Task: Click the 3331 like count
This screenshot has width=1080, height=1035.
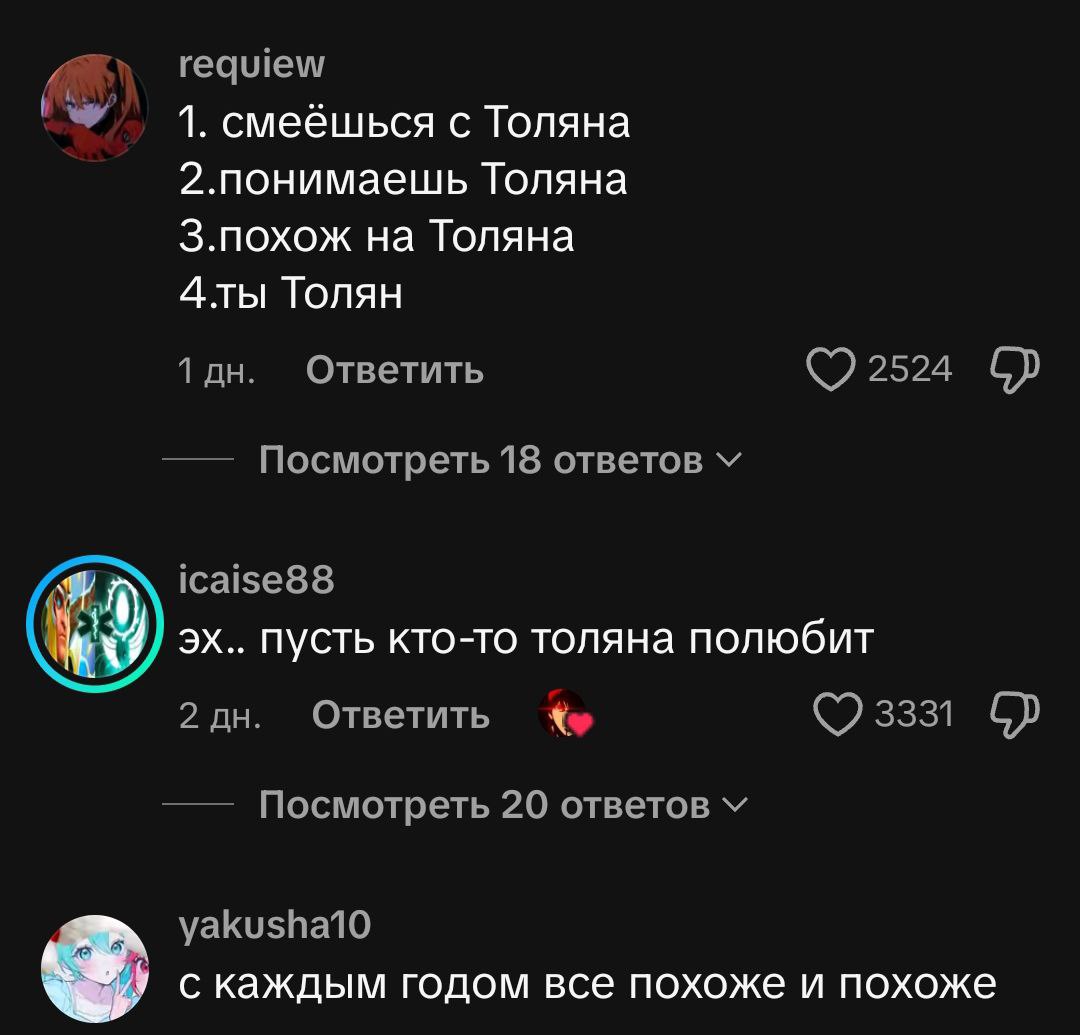Action: point(914,713)
